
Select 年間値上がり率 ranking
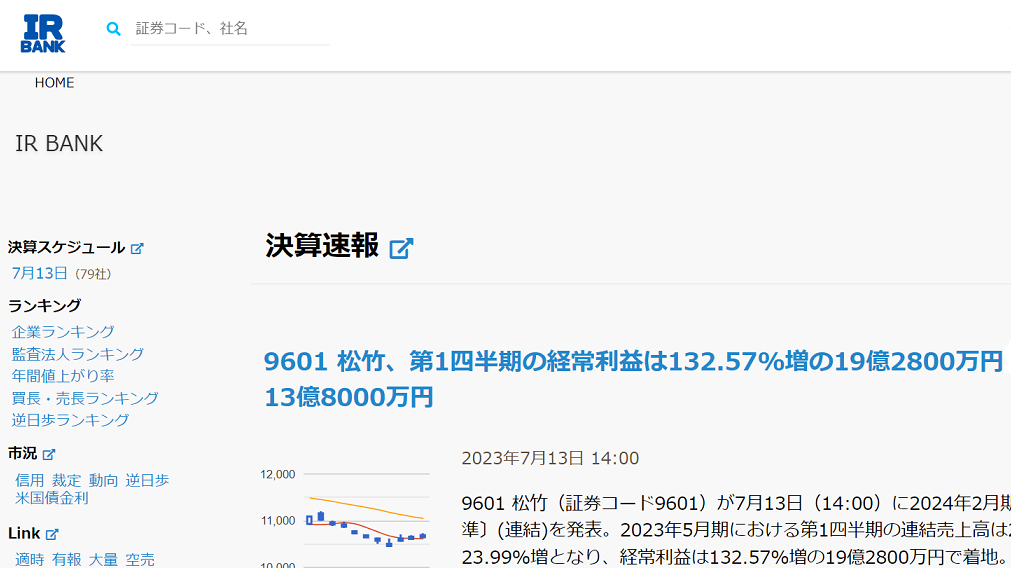tap(63, 376)
